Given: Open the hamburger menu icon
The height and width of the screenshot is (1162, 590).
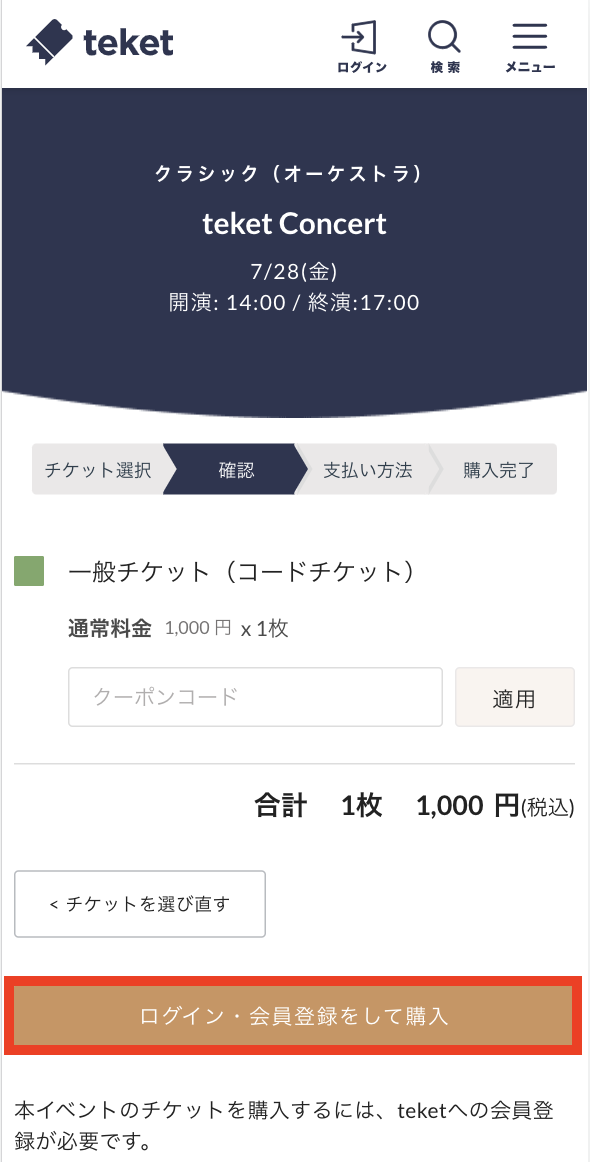Looking at the screenshot, I should [x=530, y=36].
